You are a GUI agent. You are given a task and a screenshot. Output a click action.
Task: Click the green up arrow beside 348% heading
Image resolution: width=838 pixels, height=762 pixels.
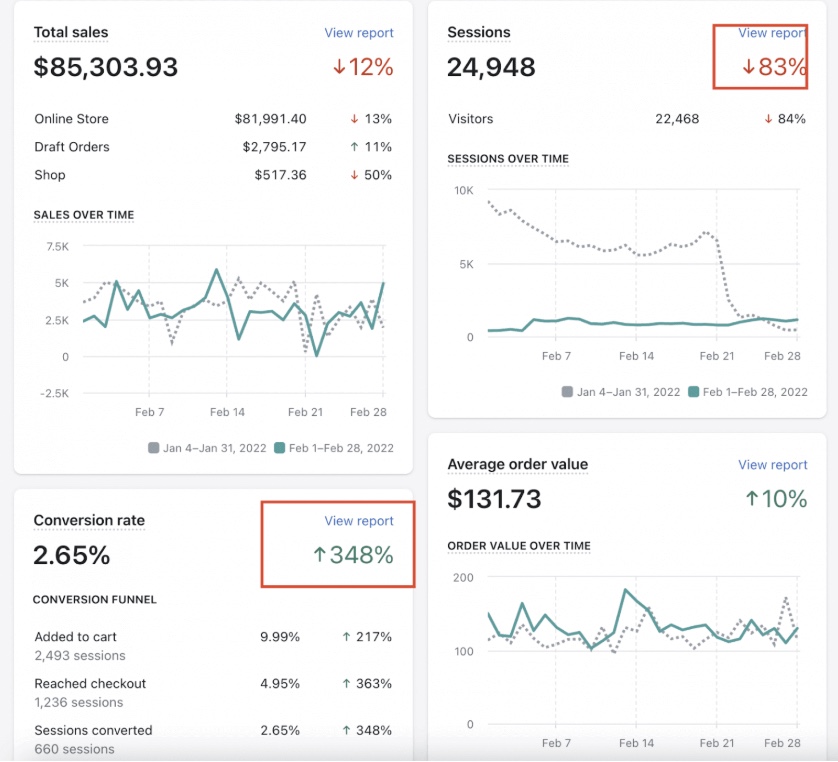tap(320, 555)
